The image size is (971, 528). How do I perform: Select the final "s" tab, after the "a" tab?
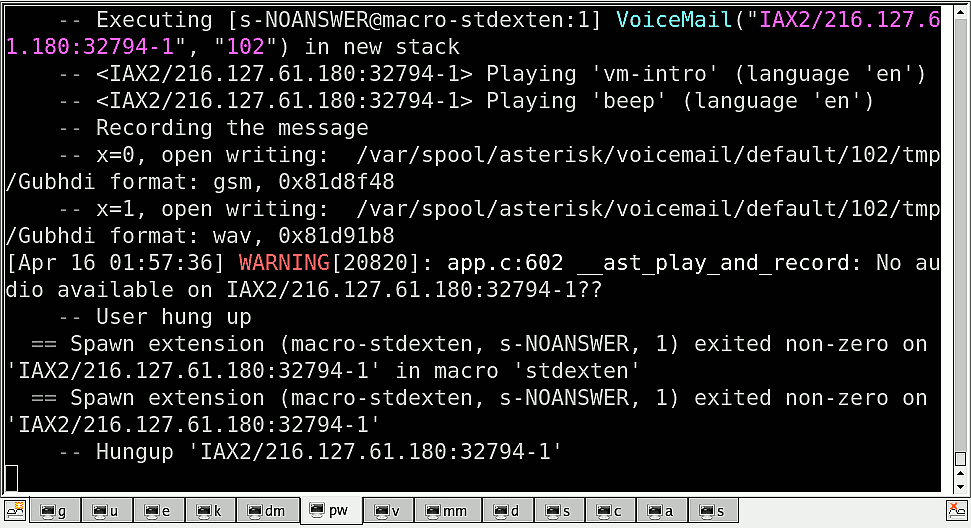[713, 511]
